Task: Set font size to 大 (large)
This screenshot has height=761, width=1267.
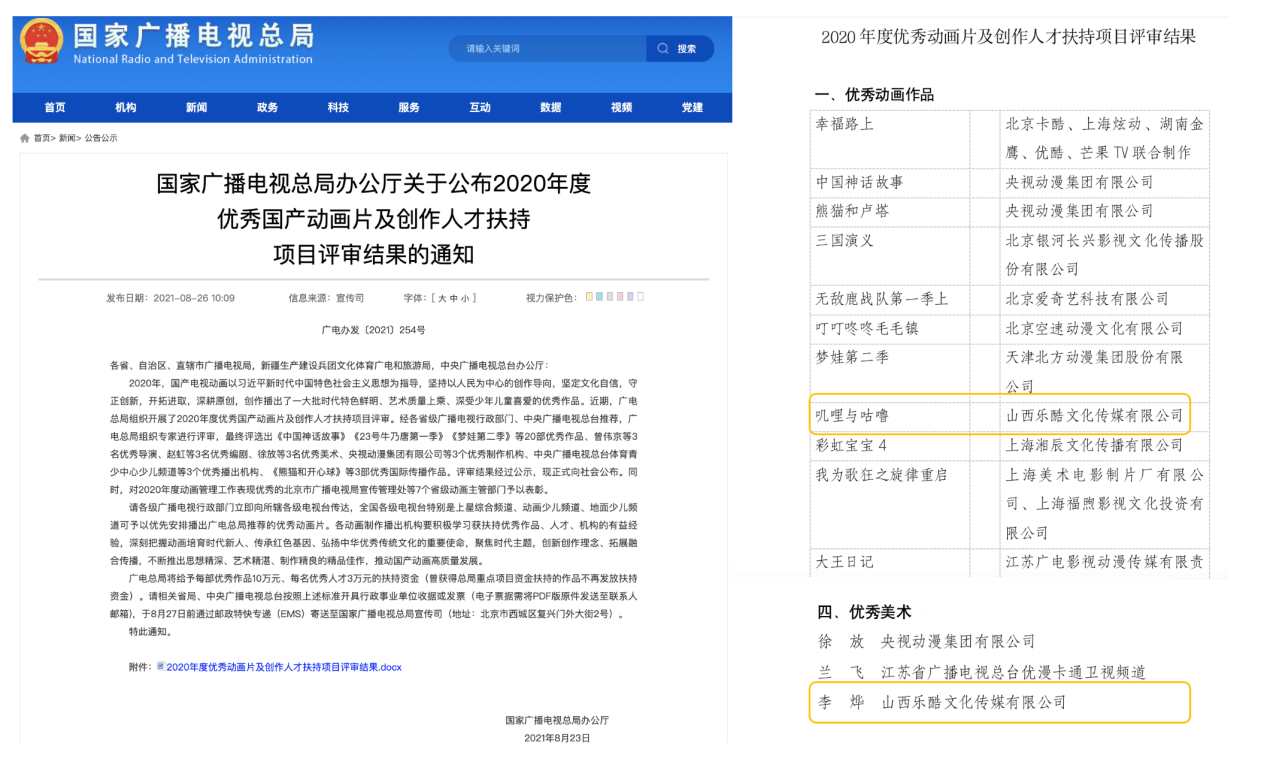Action: point(441,298)
